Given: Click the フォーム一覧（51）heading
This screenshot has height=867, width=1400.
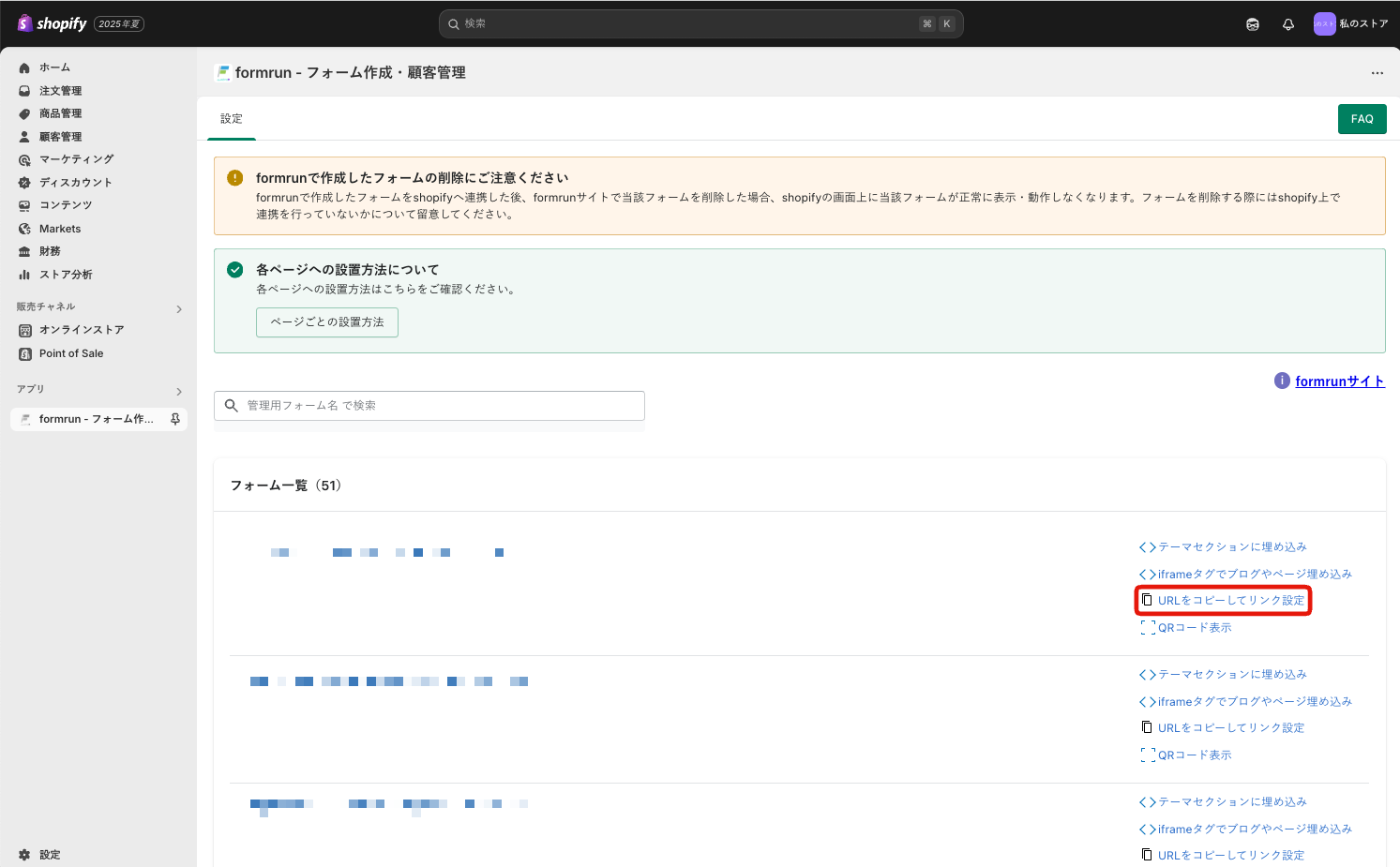Looking at the screenshot, I should click(286, 486).
